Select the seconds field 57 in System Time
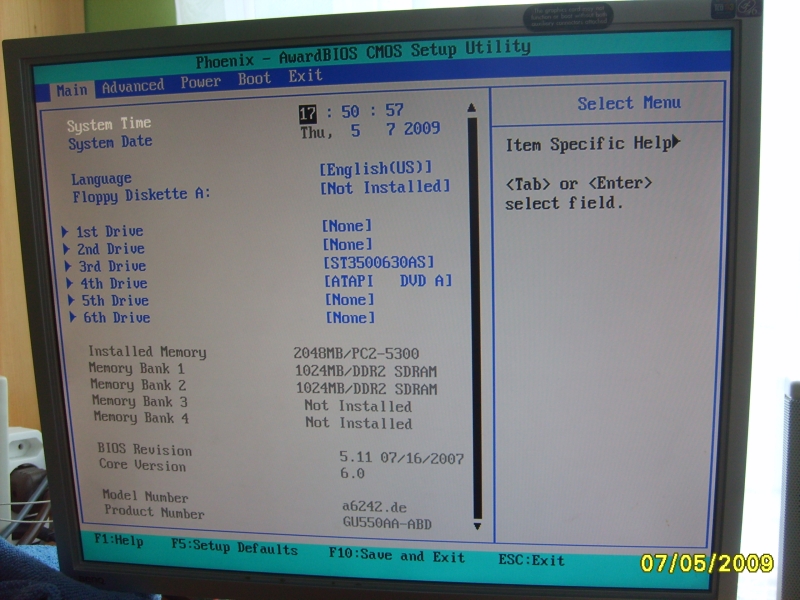Screen dimensions: 800x600 394,110
